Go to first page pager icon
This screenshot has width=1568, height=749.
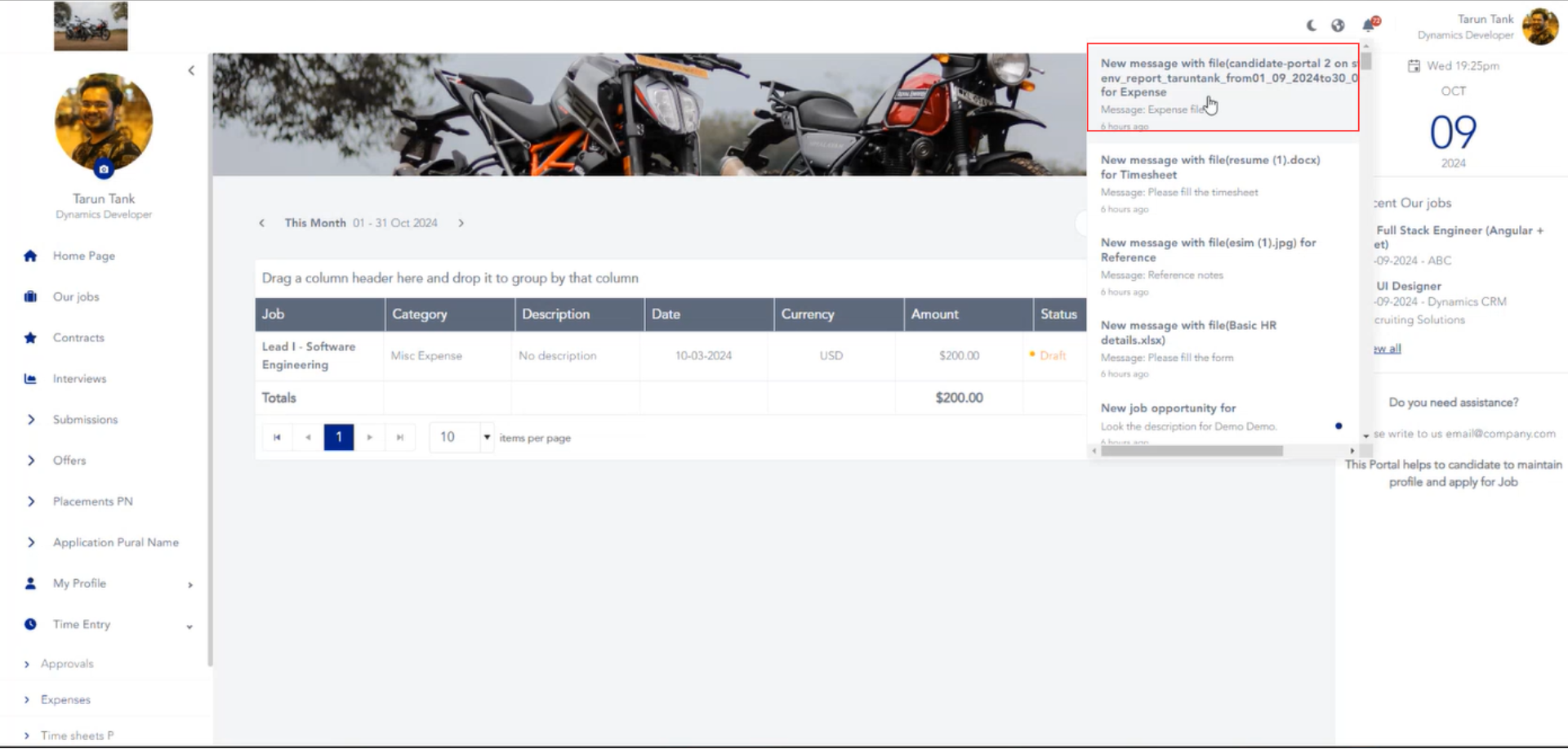click(x=277, y=438)
